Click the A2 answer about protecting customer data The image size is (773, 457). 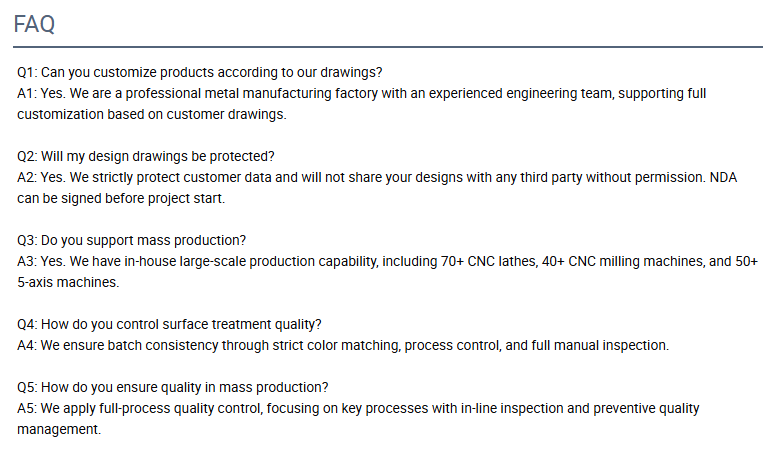pyautogui.click(x=377, y=188)
